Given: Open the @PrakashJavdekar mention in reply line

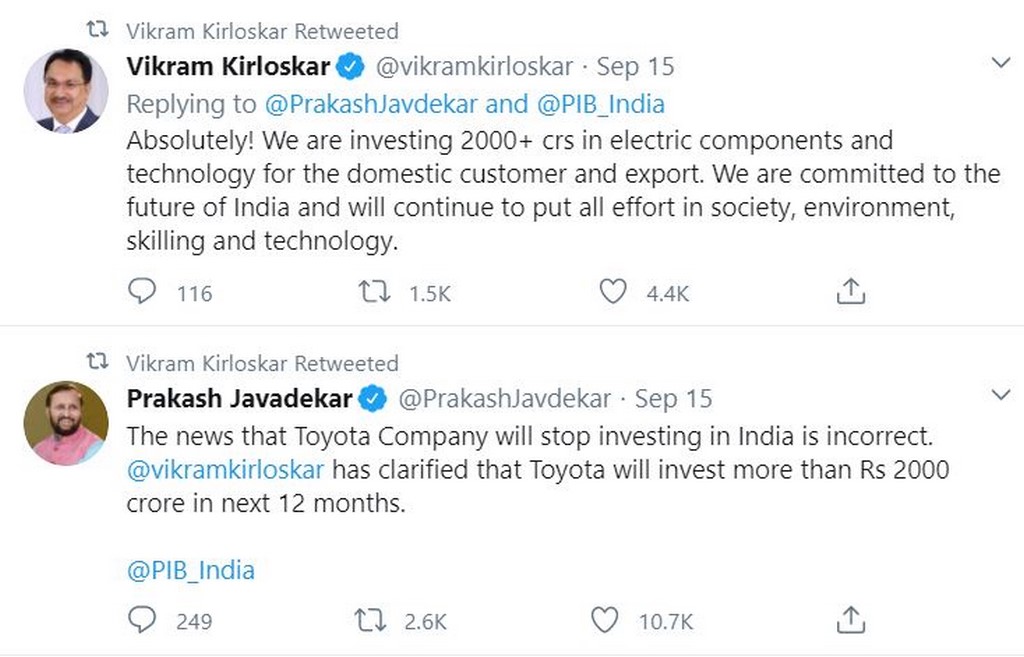Looking at the screenshot, I should [x=374, y=104].
